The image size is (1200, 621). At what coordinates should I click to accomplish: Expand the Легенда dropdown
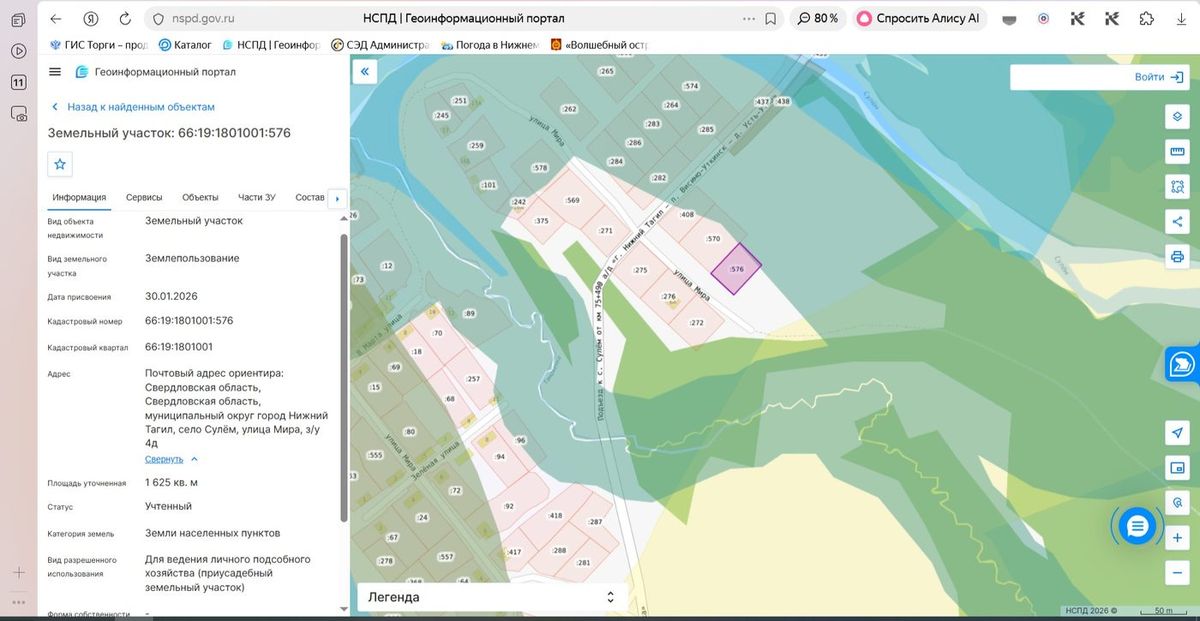pyautogui.click(x=493, y=597)
